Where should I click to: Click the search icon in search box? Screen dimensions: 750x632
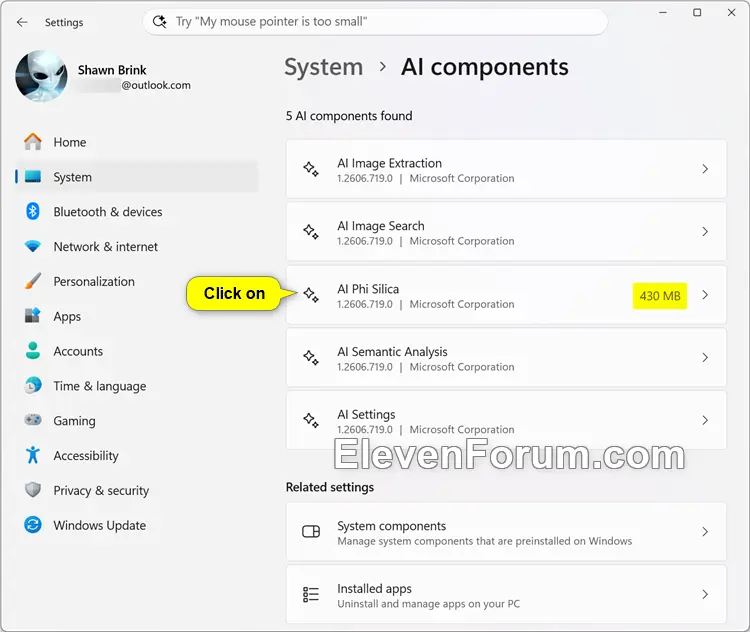click(159, 22)
